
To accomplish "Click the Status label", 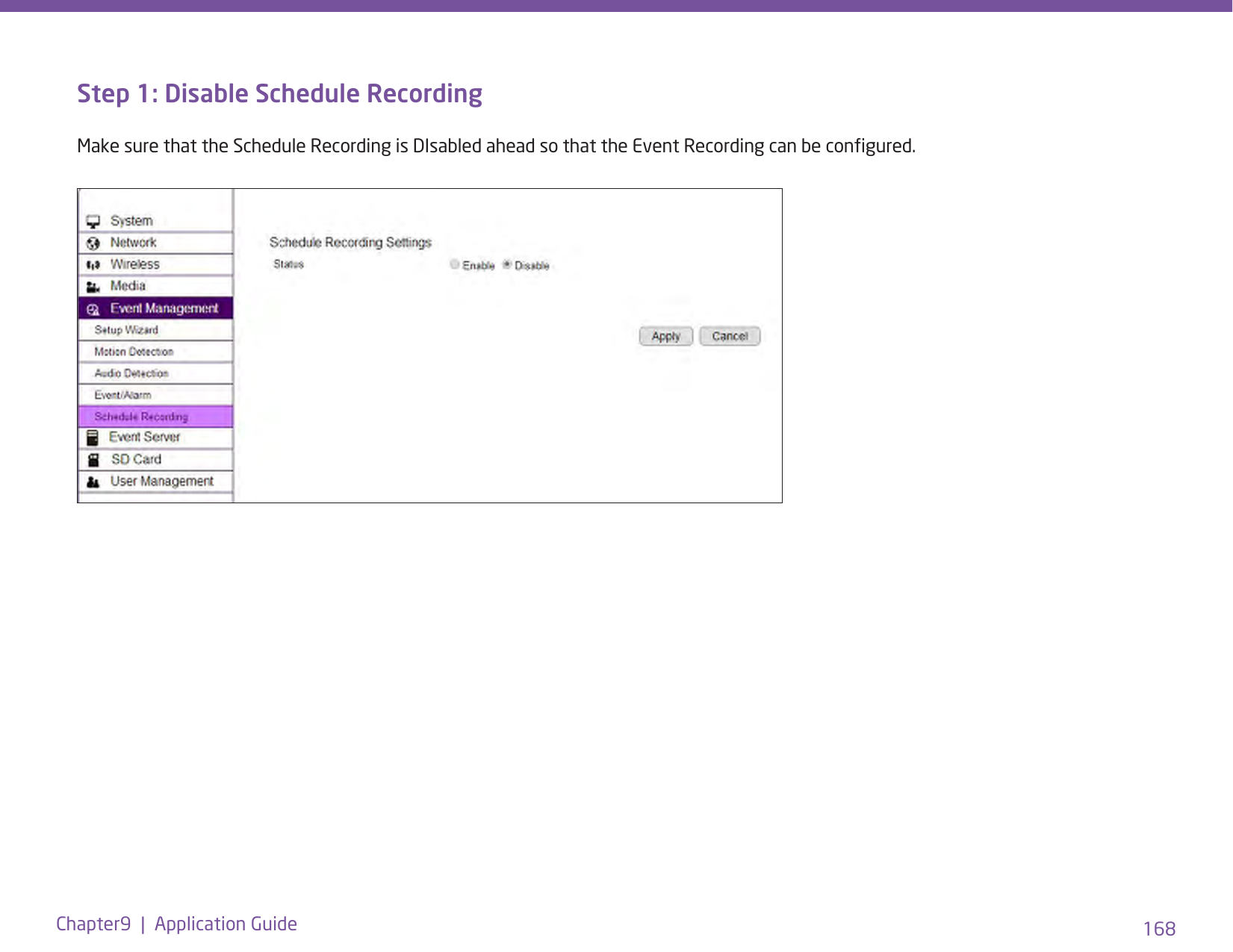I will click(288, 264).
